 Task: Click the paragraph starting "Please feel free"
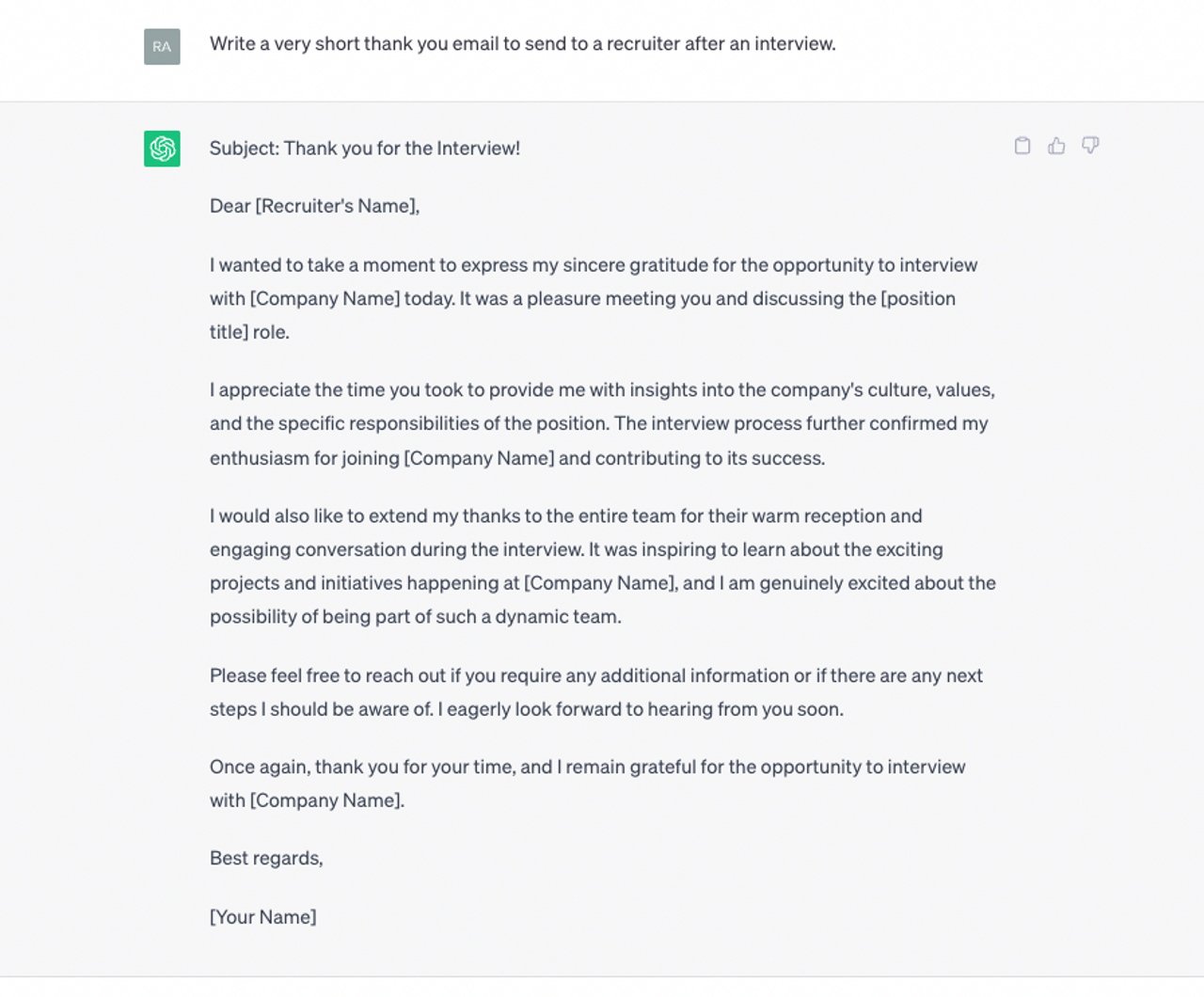click(x=595, y=692)
